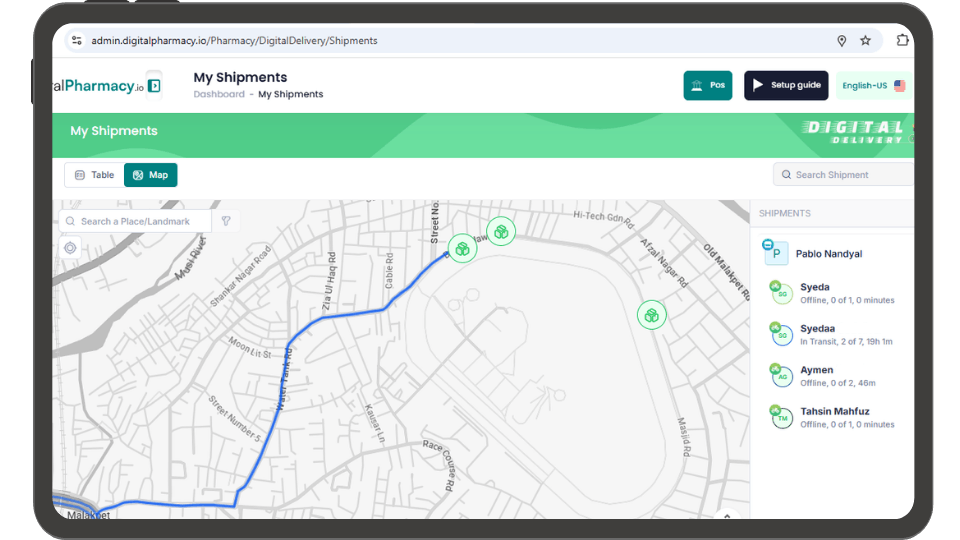Click the locate-me crosshair icon on the map
This screenshot has height=540, width=960.
(x=70, y=248)
